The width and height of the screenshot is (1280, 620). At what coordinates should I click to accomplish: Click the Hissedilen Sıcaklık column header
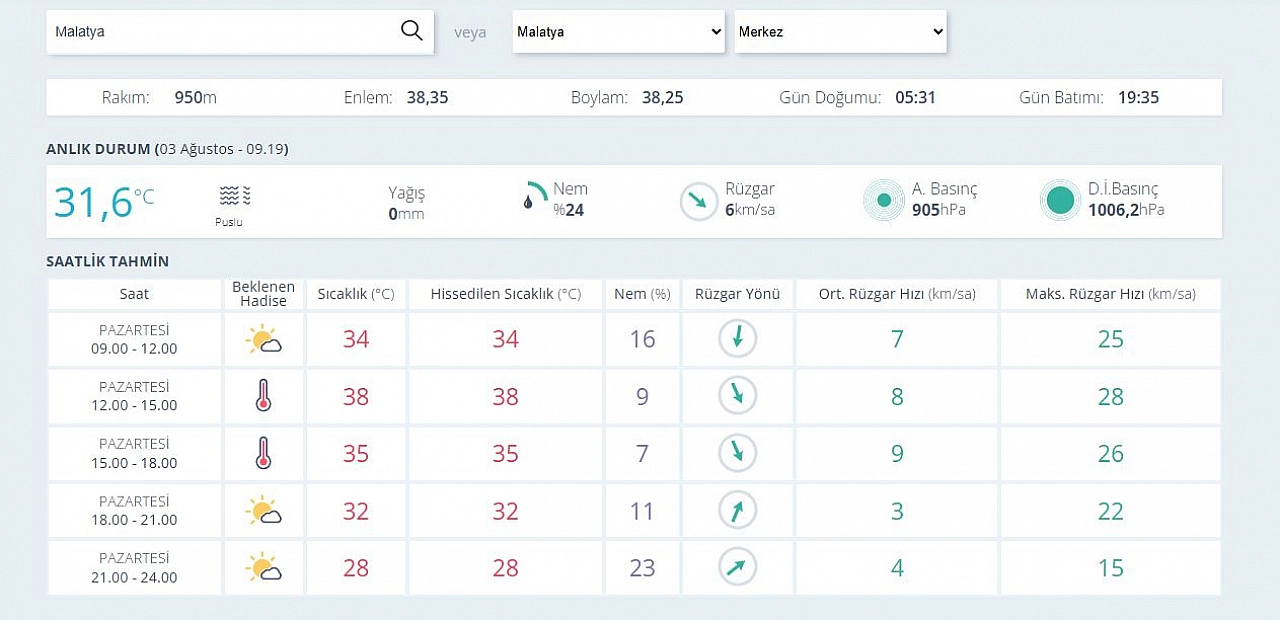(x=505, y=294)
